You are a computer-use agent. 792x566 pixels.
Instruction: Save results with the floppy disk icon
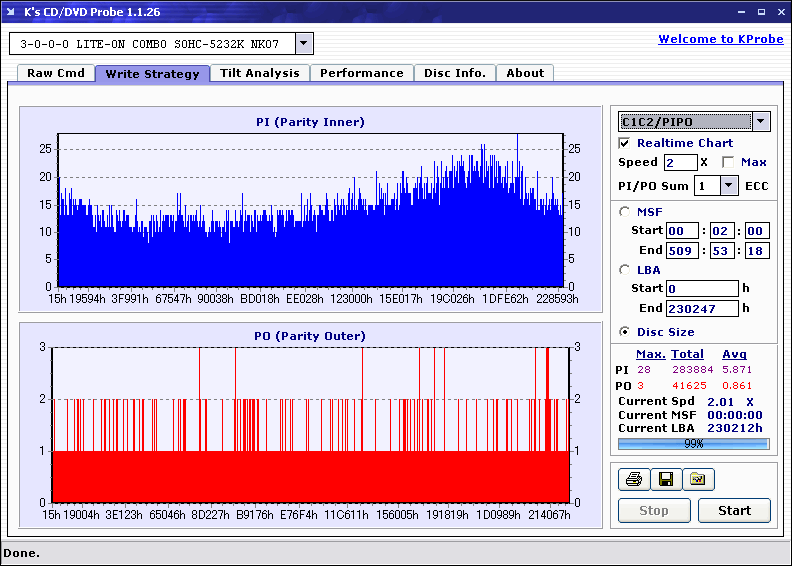(665, 480)
